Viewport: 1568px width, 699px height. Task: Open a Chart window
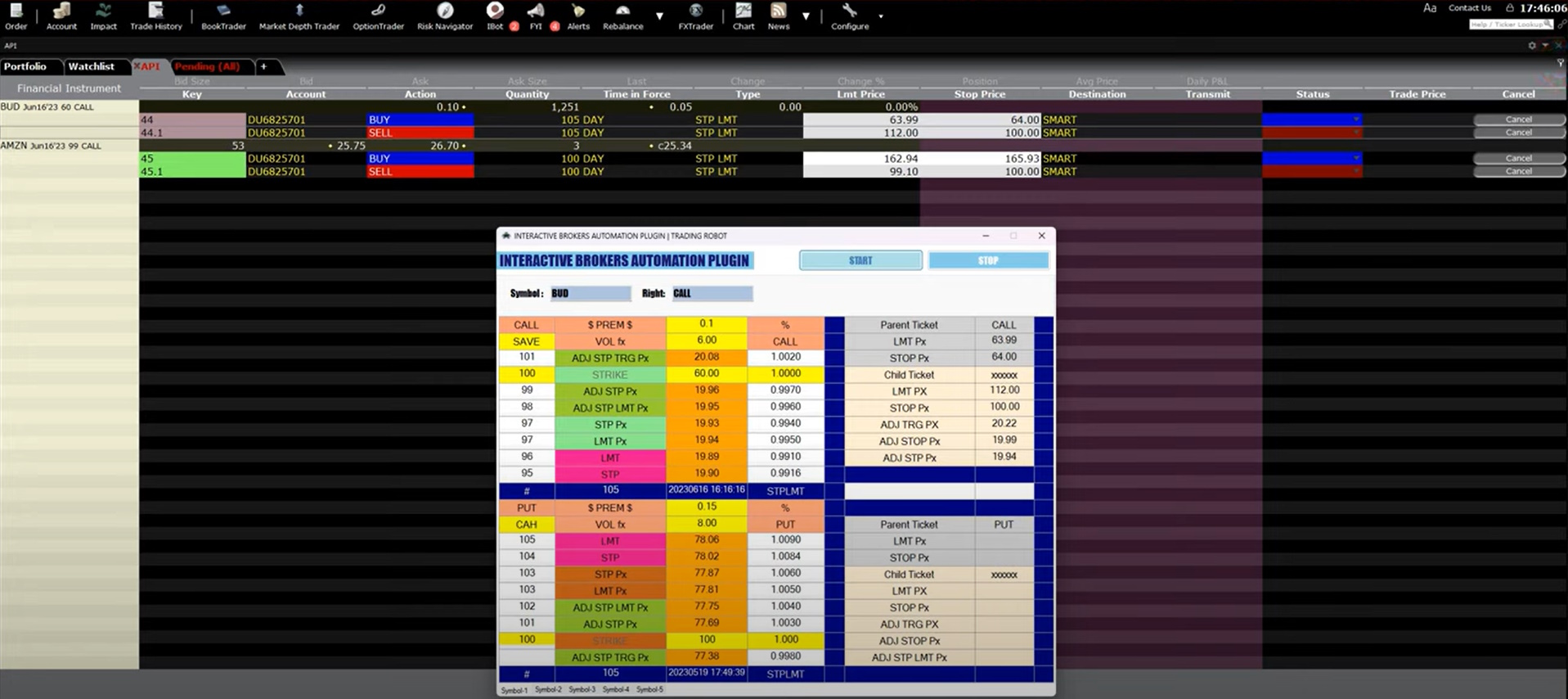[x=744, y=16]
